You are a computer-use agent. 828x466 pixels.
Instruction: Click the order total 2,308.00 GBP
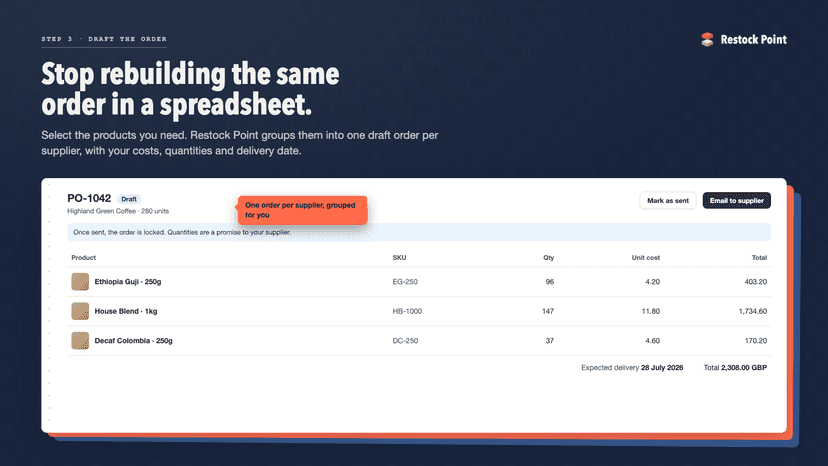click(744, 368)
